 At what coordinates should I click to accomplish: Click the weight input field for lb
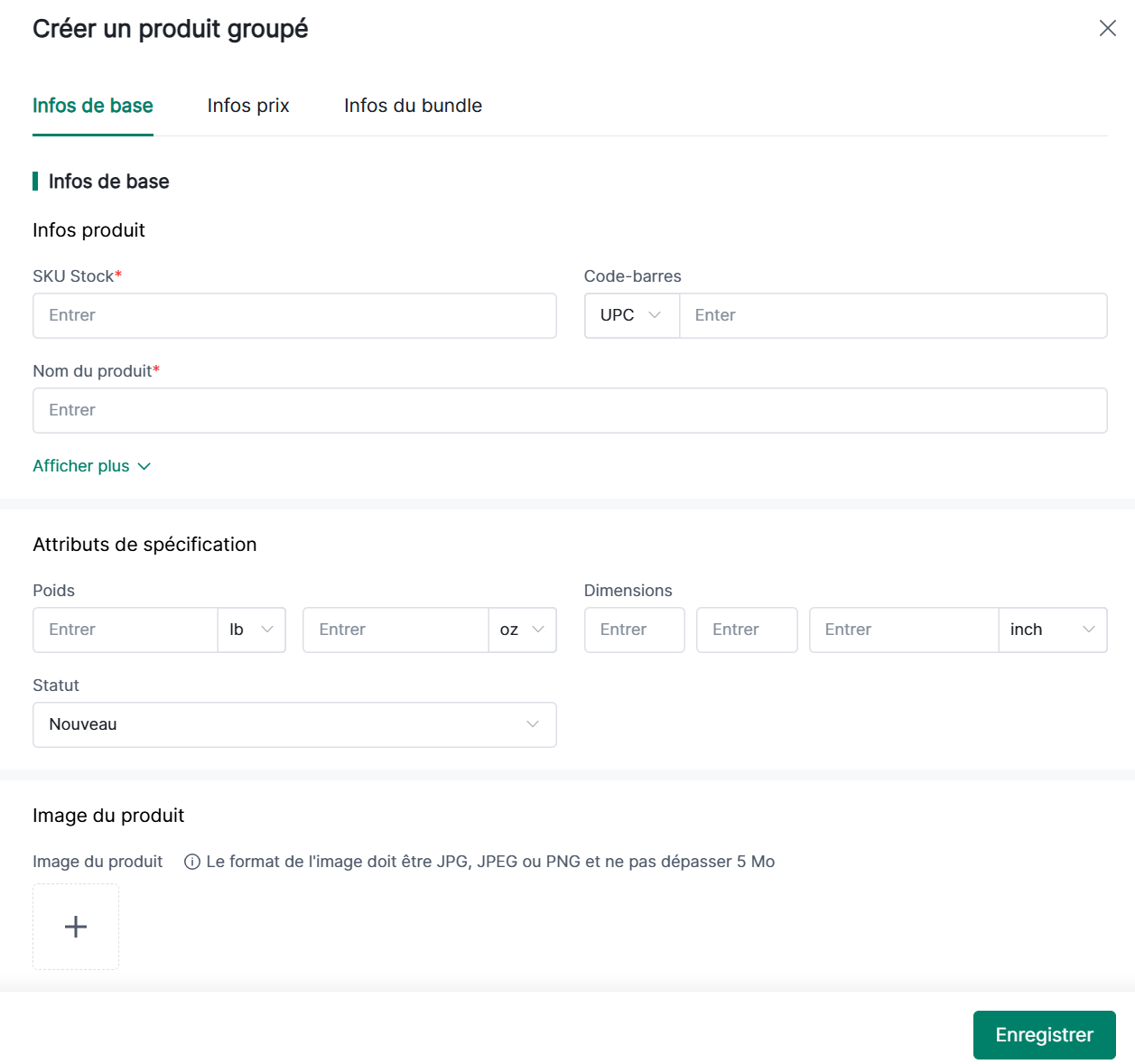point(126,630)
